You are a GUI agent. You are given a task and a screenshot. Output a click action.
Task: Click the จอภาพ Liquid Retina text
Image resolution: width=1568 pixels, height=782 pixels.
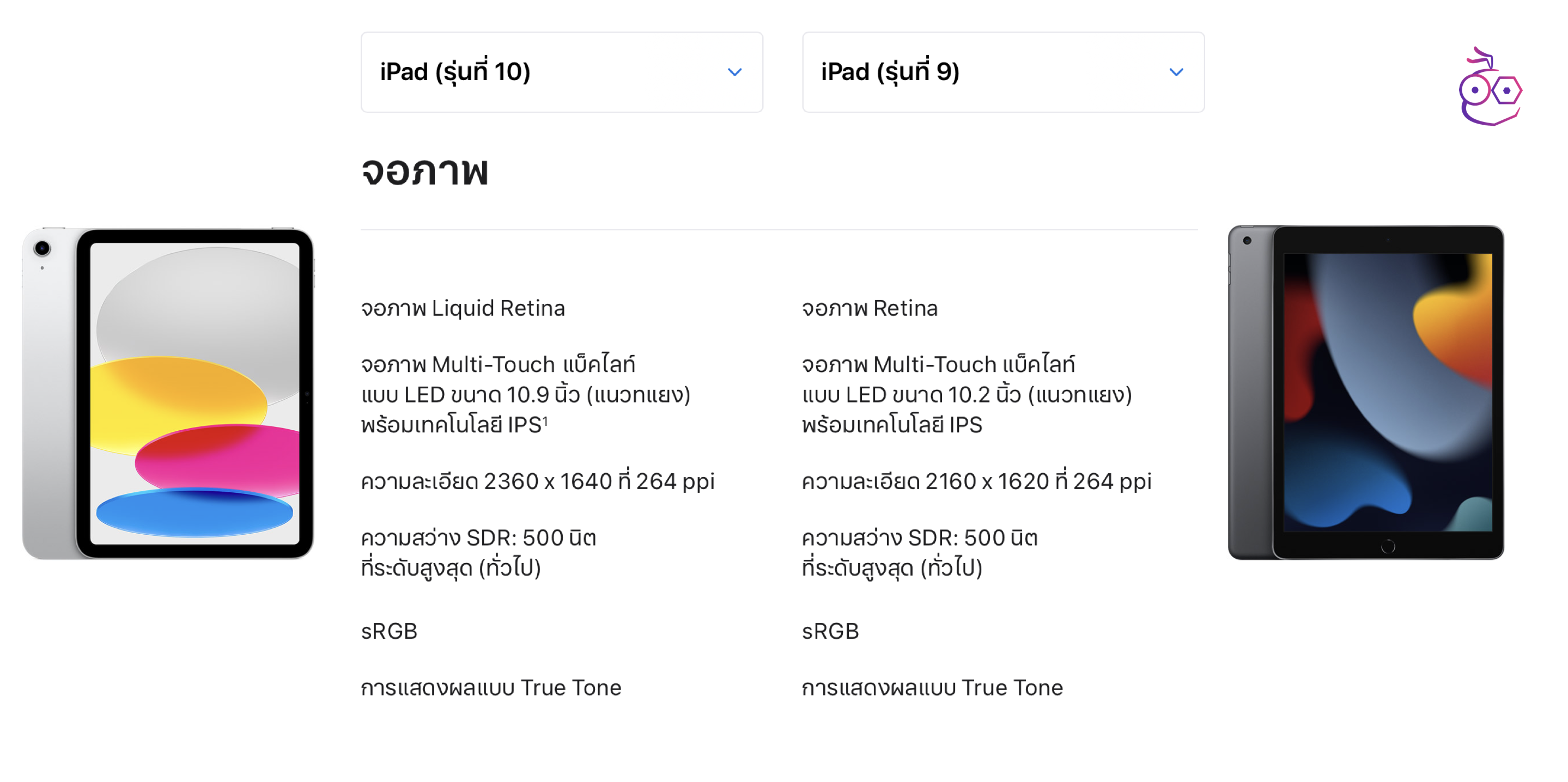pos(463,308)
